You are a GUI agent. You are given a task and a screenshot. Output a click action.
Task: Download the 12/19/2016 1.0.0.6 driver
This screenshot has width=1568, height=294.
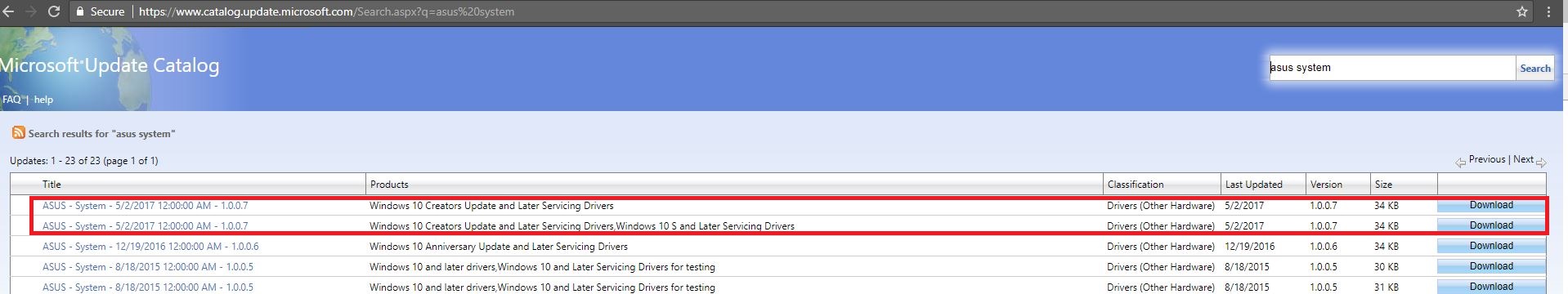point(1491,246)
